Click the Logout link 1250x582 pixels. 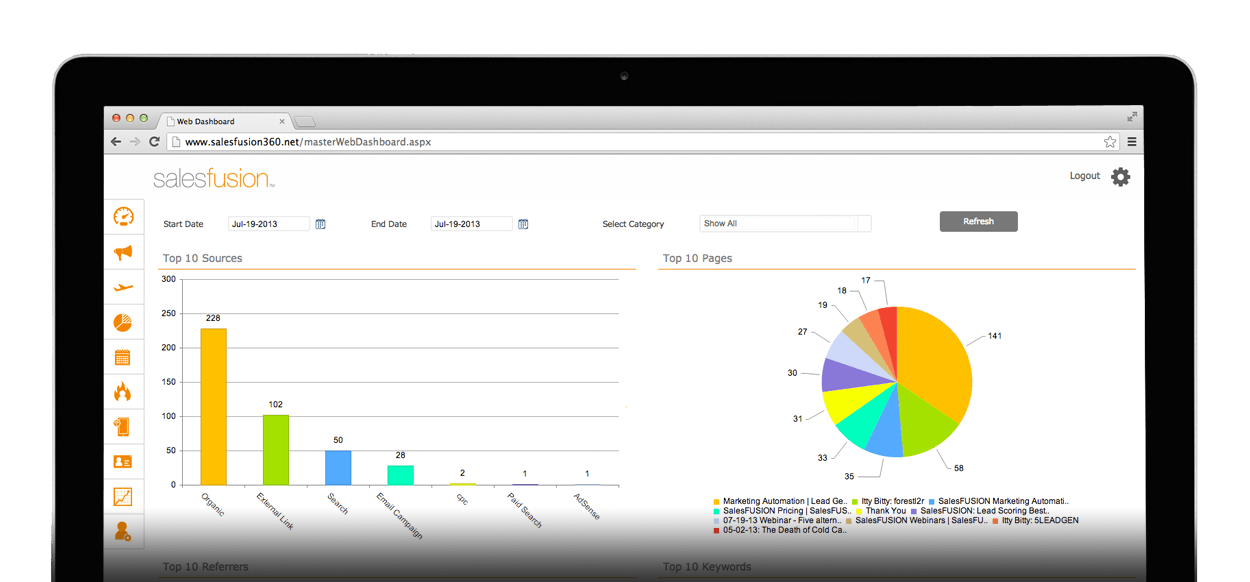pyautogui.click(x=1085, y=176)
